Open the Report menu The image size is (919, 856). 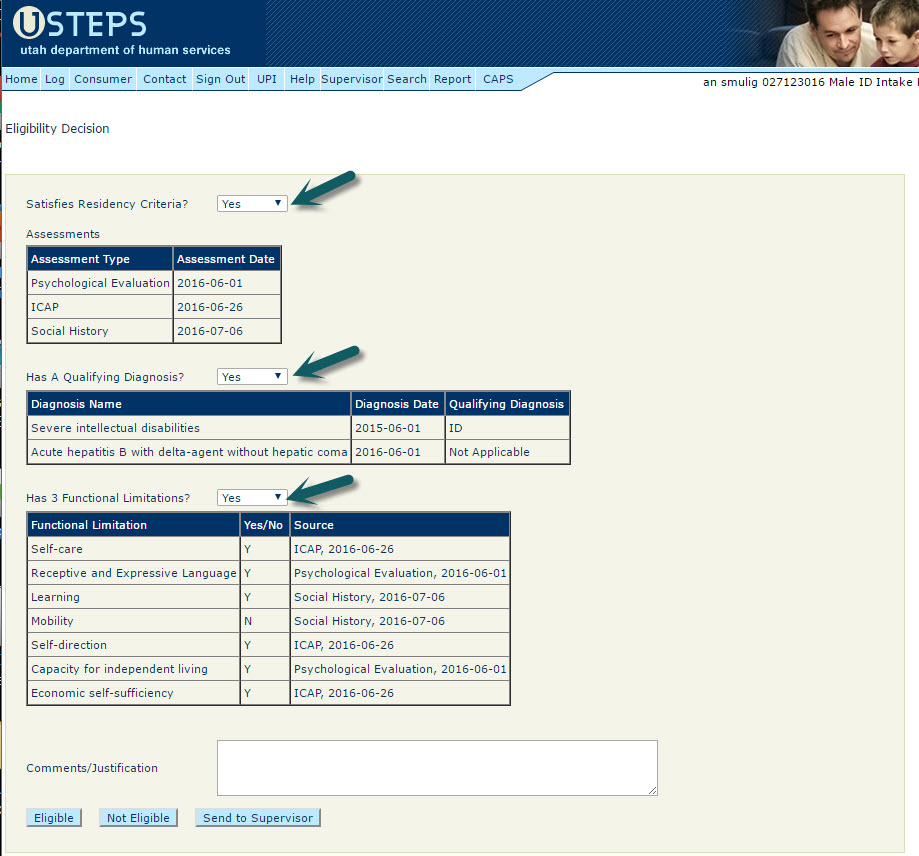pyautogui.click(x=452, y=80)
